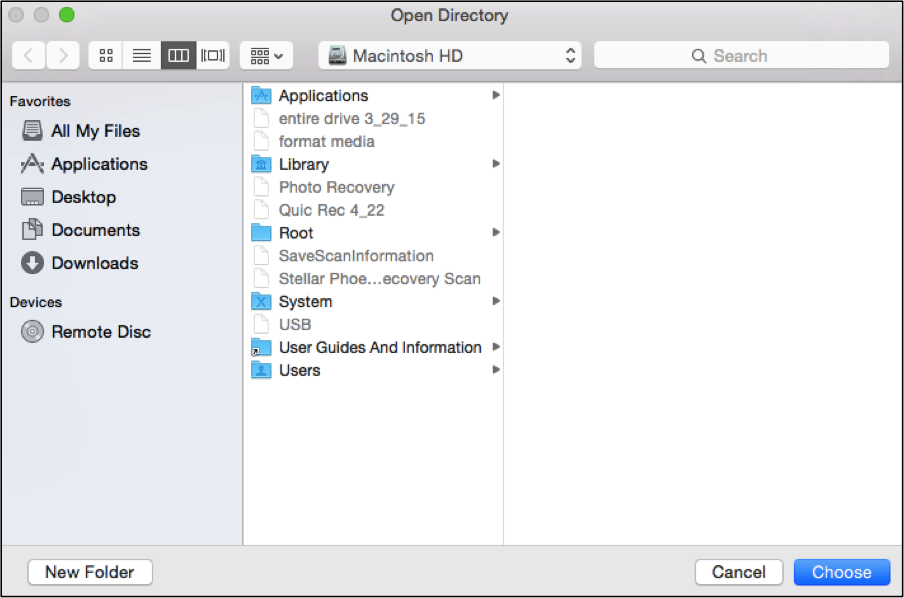
Task: Click the USB file name
Action: click(295, 325)
